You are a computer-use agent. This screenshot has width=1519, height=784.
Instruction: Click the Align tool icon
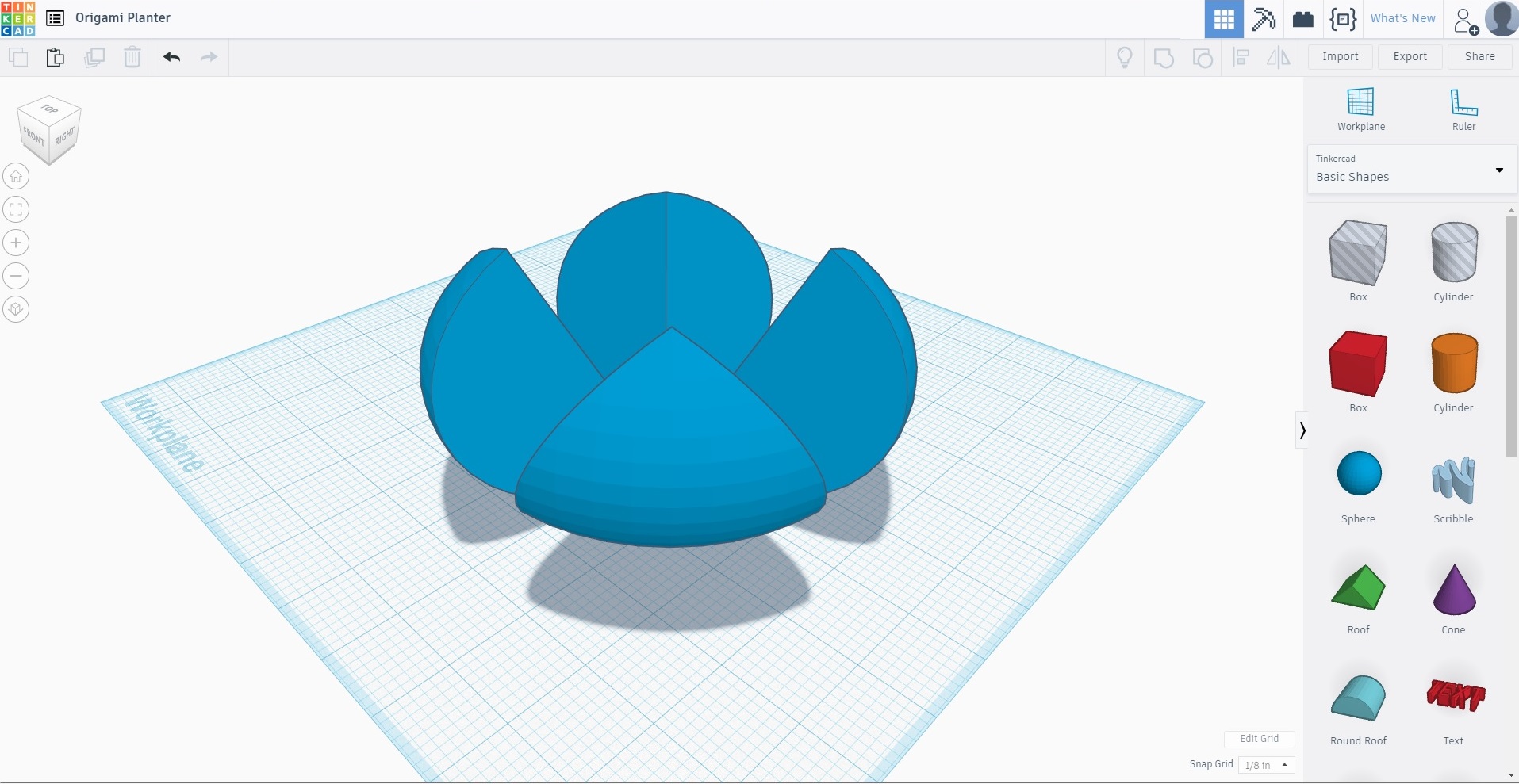tap(1241, 57)
